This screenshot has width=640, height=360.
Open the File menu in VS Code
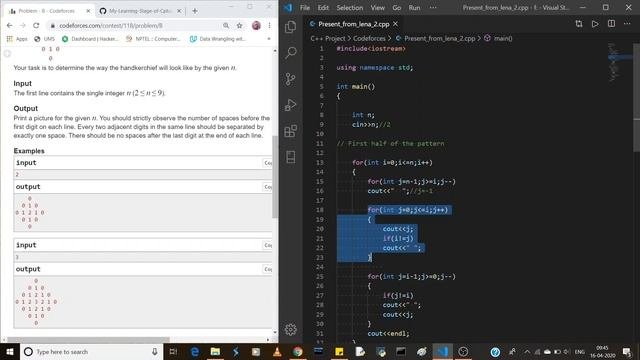click(x=304, y=7)
